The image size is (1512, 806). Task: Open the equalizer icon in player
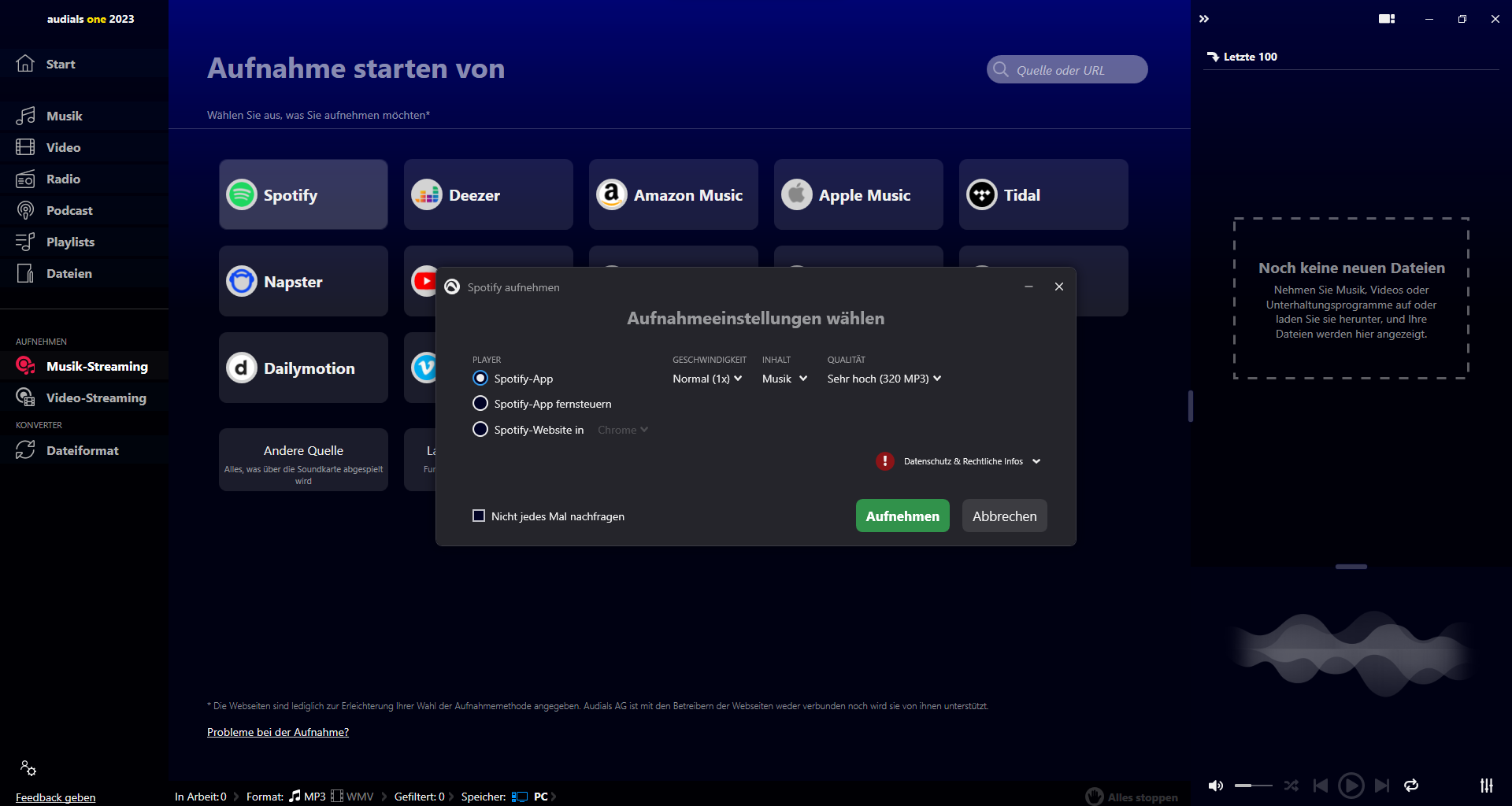point(1487,786)
